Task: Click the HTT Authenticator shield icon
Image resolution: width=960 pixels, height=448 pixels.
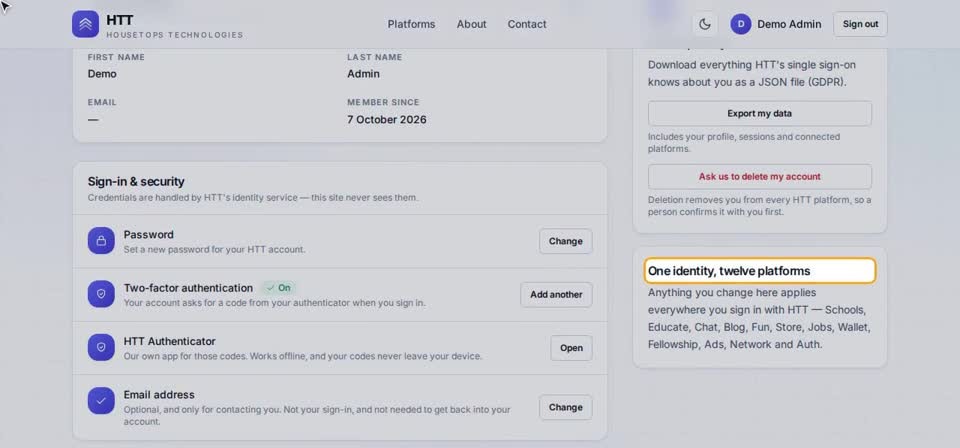Action: pyautogui.click(x=101, y=347)
